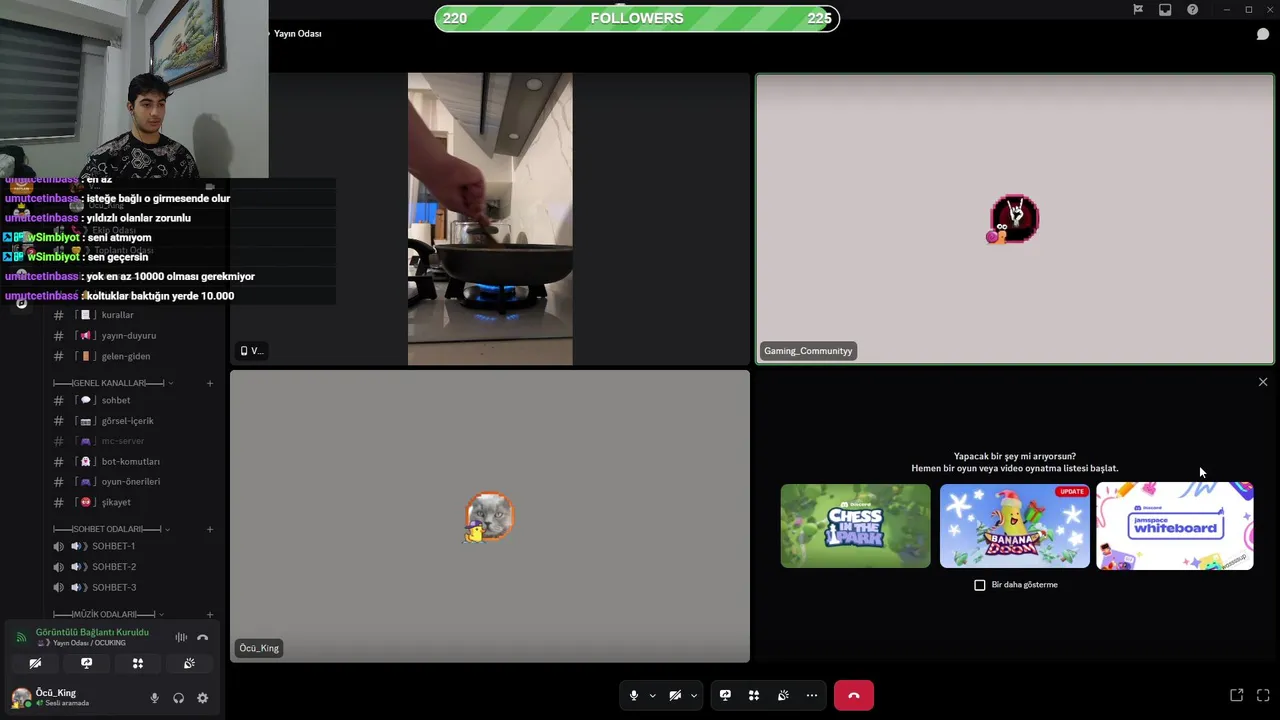This screenshot has height=720, width=1280.
Task: Open soundboard from voice status panel
Action: pos(189,663)
